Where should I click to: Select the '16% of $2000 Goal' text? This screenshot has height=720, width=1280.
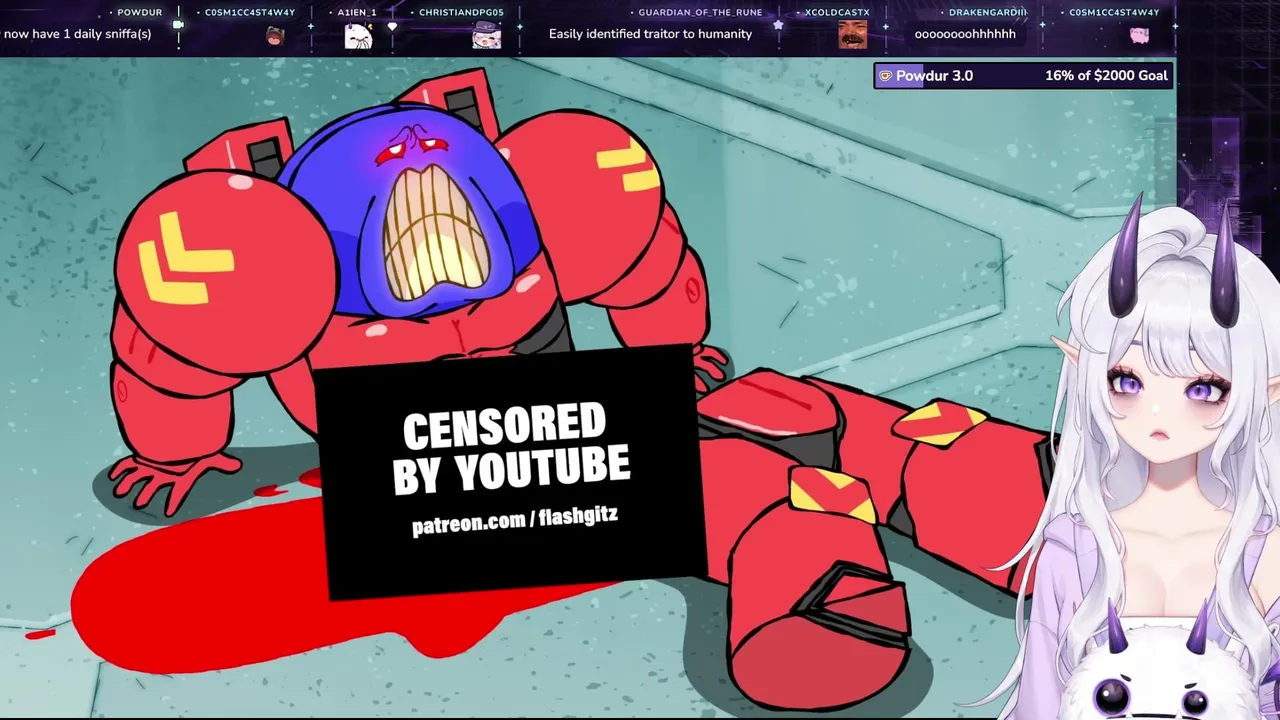click(x=1106, y=75)
